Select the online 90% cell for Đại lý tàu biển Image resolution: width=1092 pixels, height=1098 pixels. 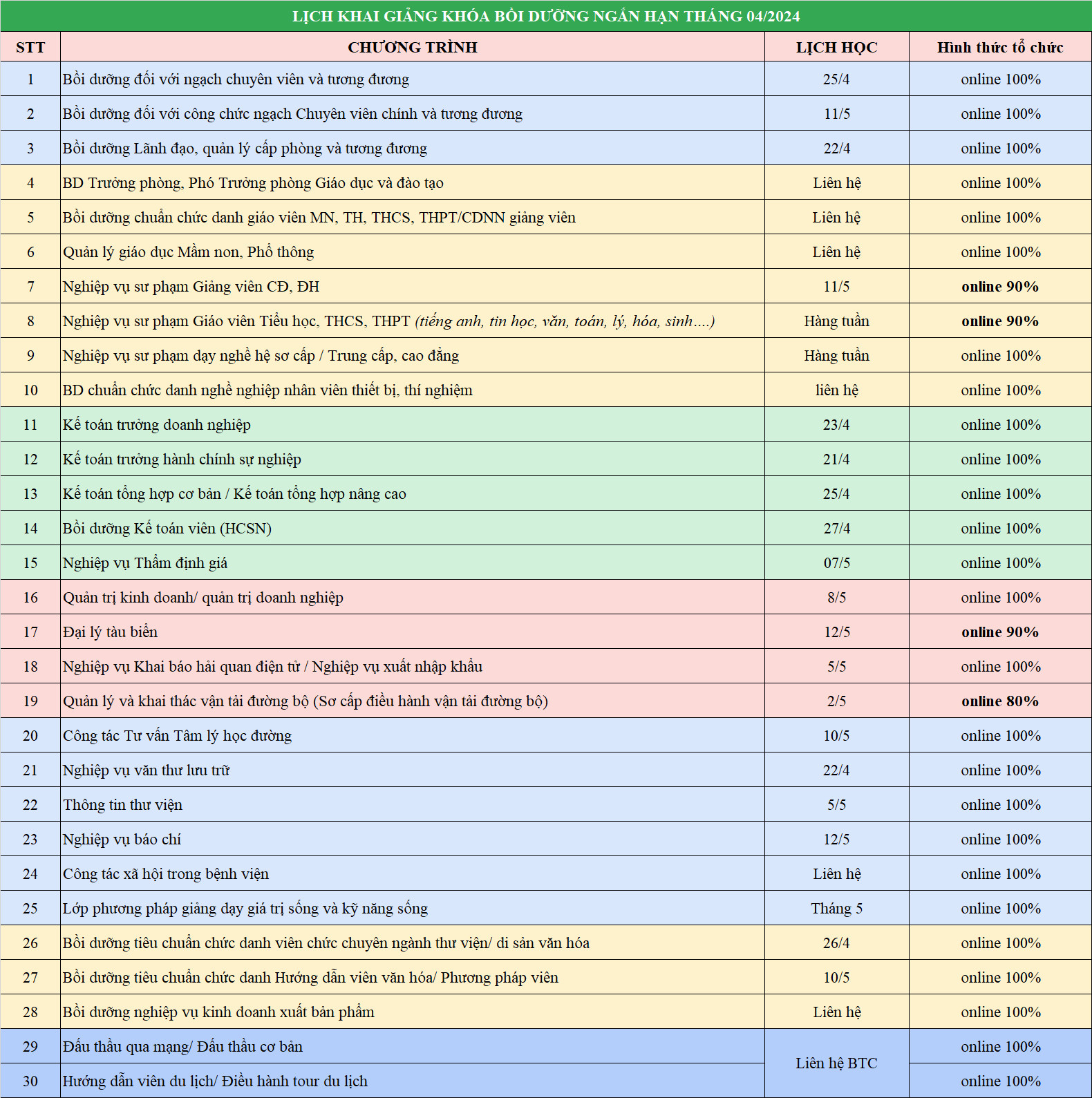(999, 632)
